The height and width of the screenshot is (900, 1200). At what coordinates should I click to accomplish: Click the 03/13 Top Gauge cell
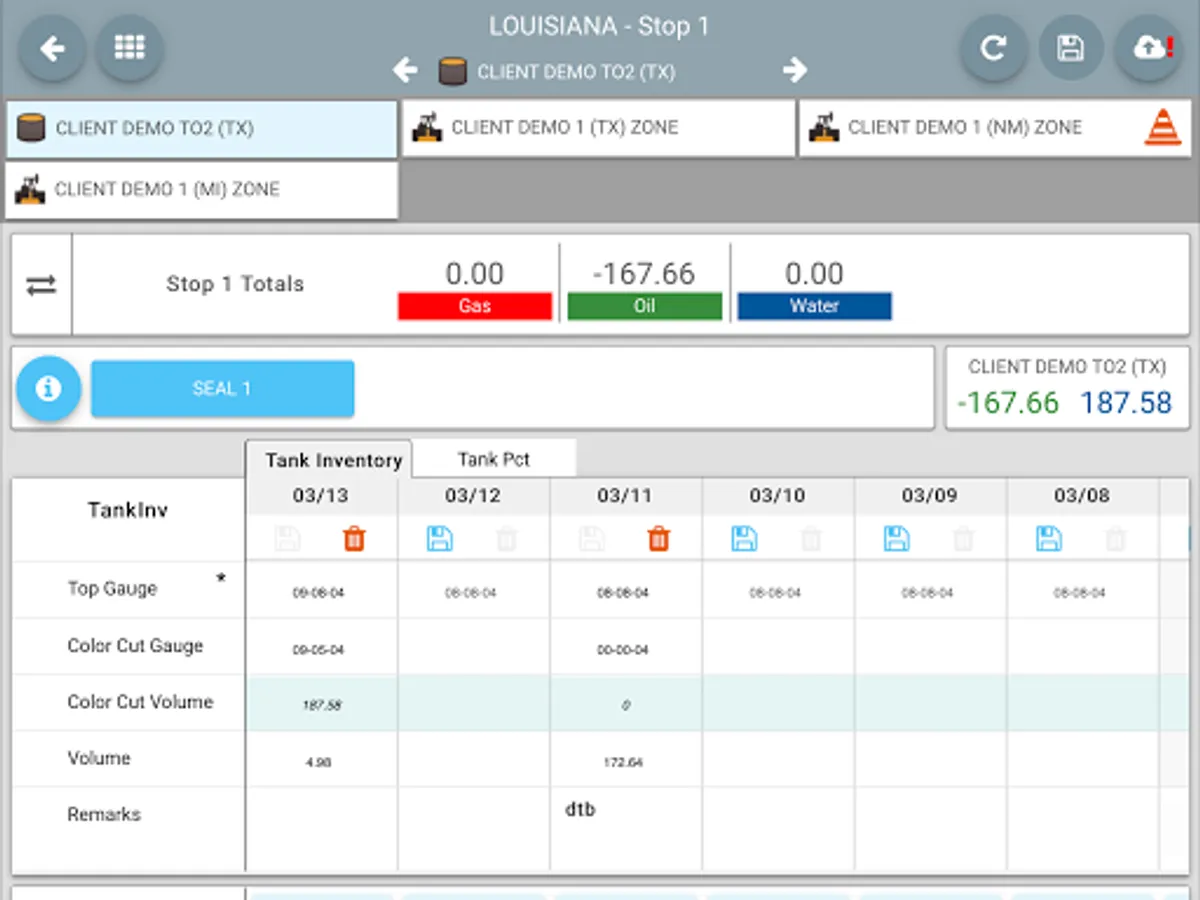point(321,592)
